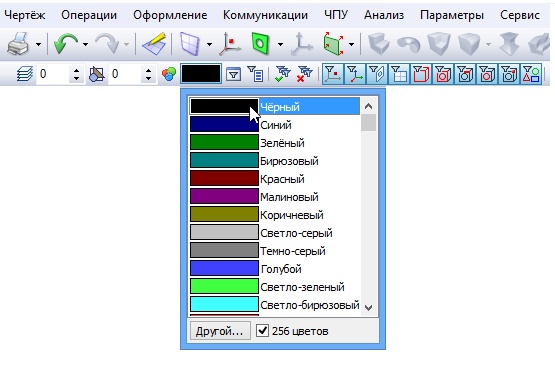The image size is (555, 366).
Task: Choose the Синий color from list
Action: click(274, 125)
